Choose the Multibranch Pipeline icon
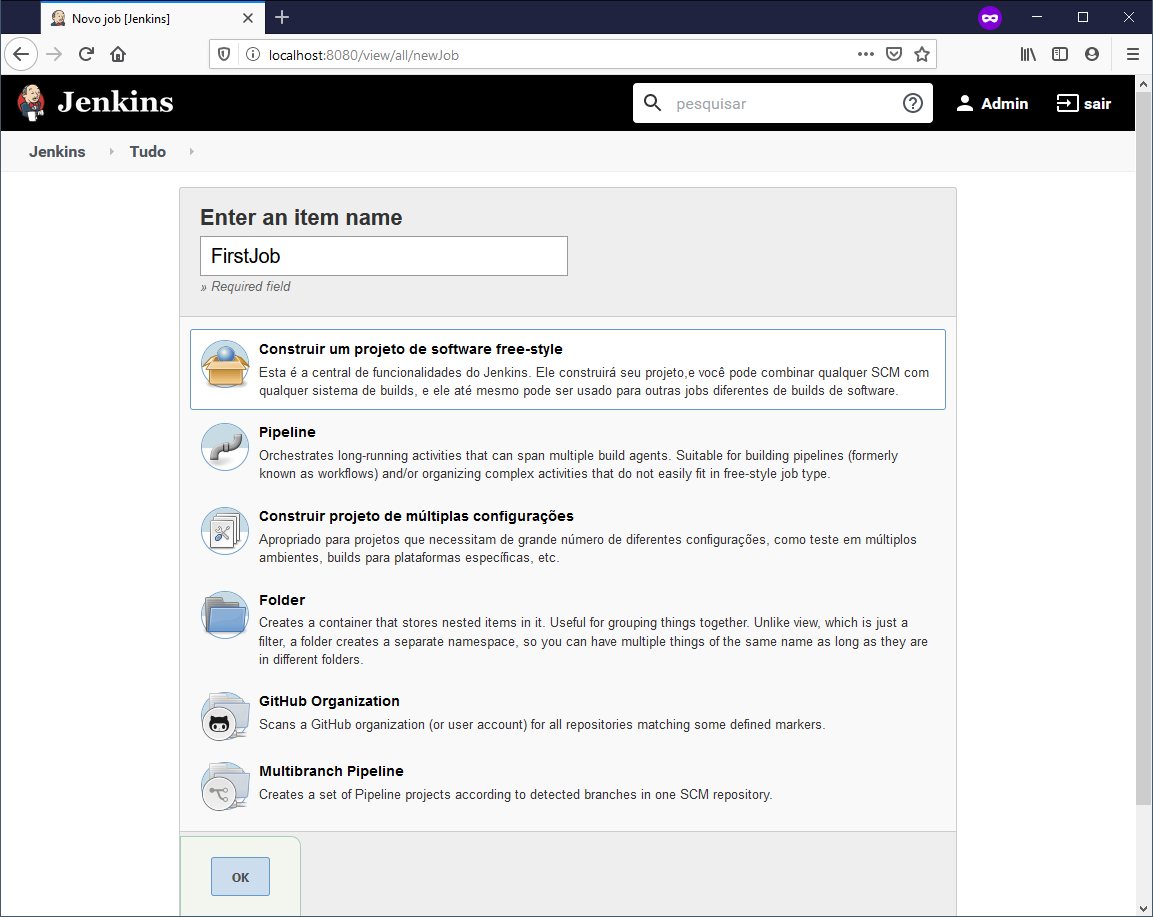This screenshot has width=1153, height=917. (x=225, y=786)
